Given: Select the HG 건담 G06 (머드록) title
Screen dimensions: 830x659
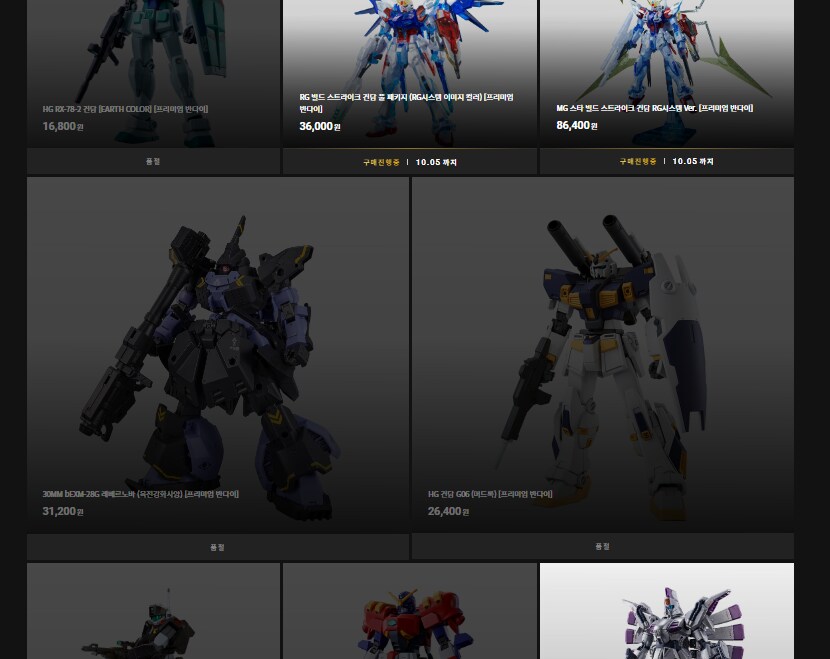Looking at the screenshot, I should pyautogui.click(x=490, y=494).
